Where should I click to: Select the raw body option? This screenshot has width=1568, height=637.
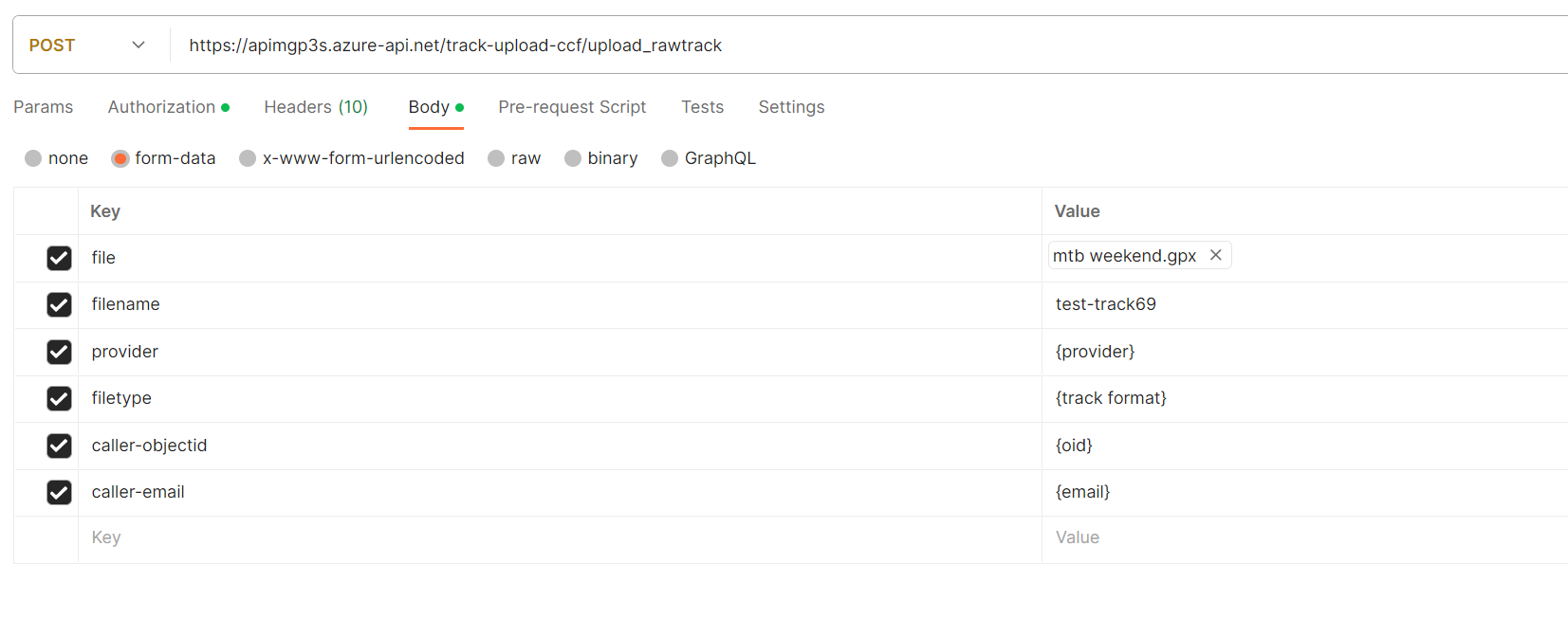click(x=496, y=158)
